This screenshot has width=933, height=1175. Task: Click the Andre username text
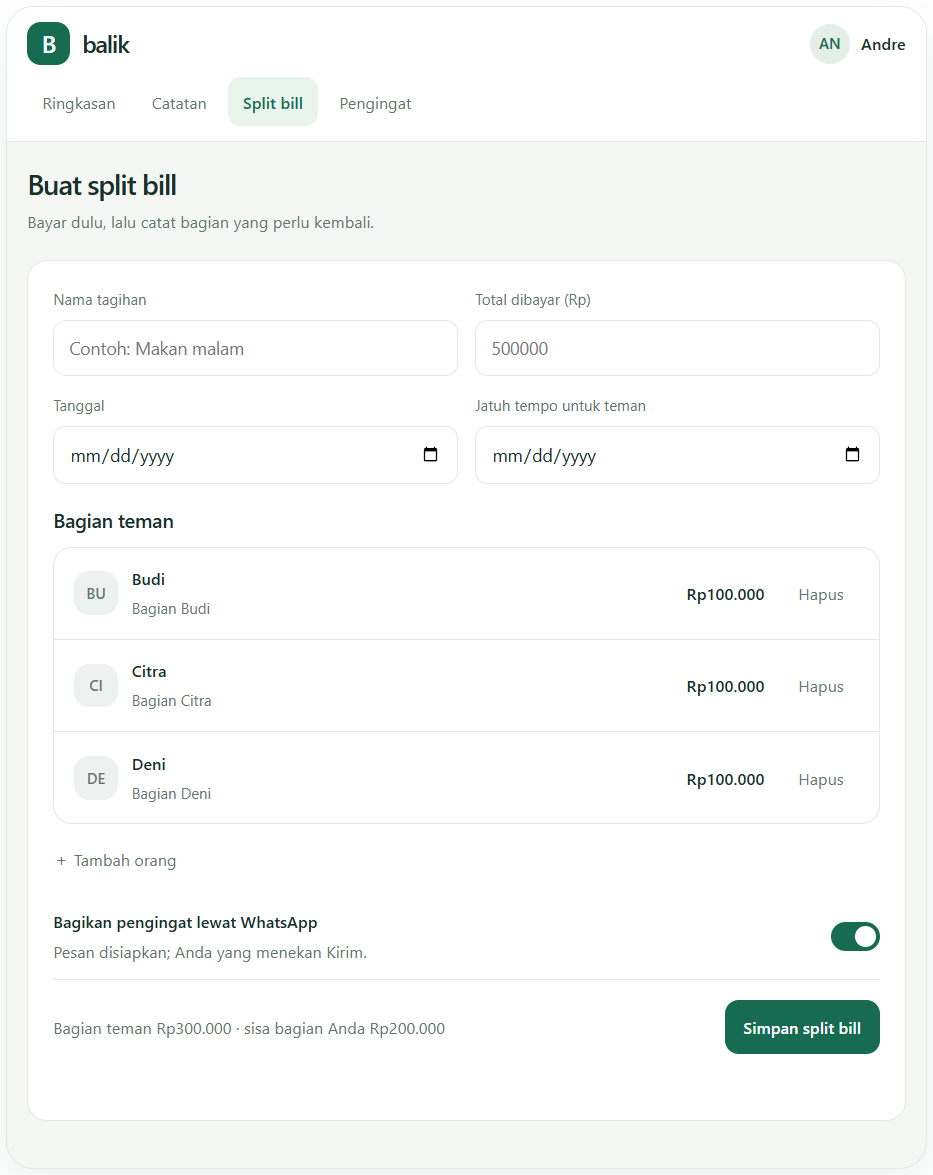click(x=883, y=45)
